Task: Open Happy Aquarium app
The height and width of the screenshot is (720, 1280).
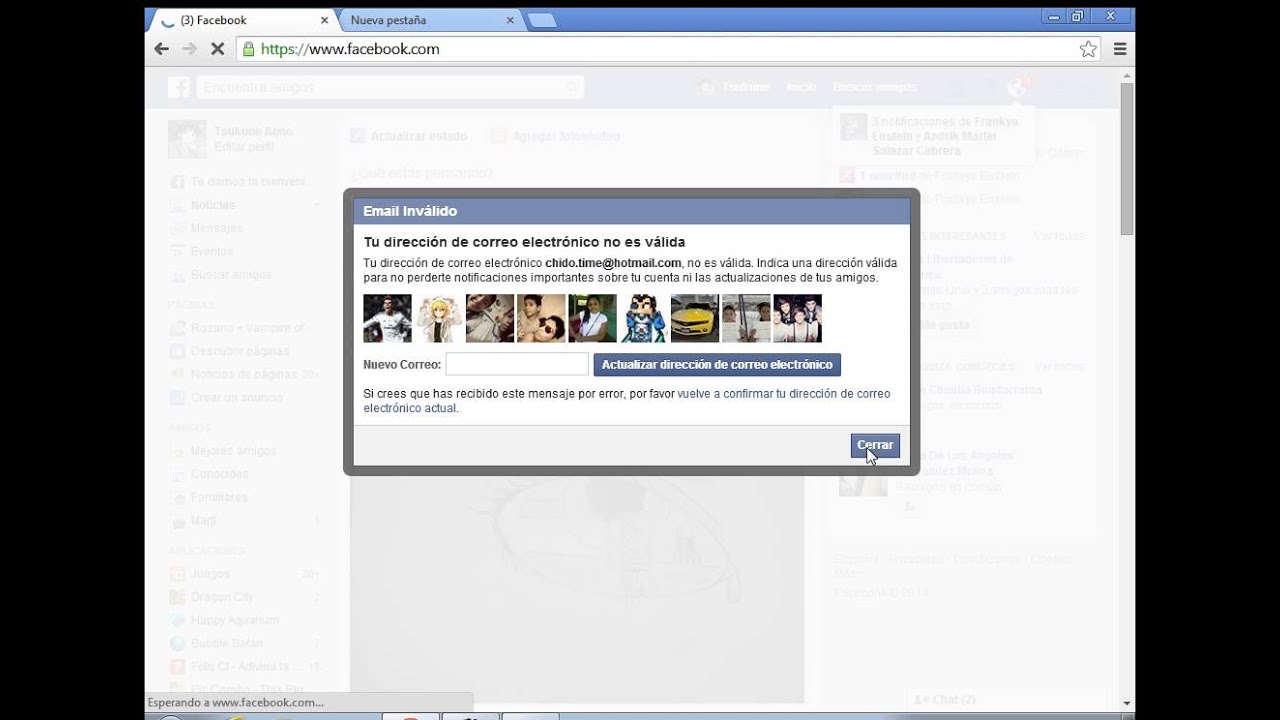Action: 234,620
